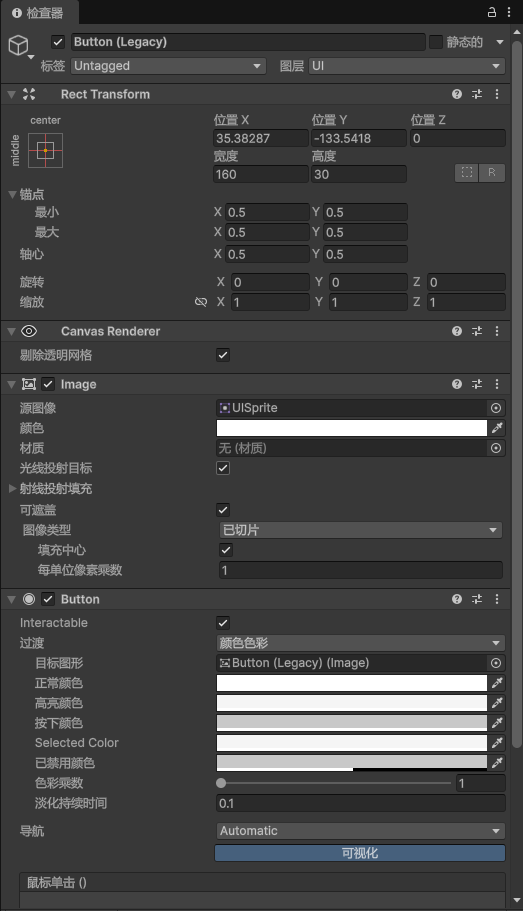Click the 位置 X input field
Screen dimensions: 523x911
261,138
